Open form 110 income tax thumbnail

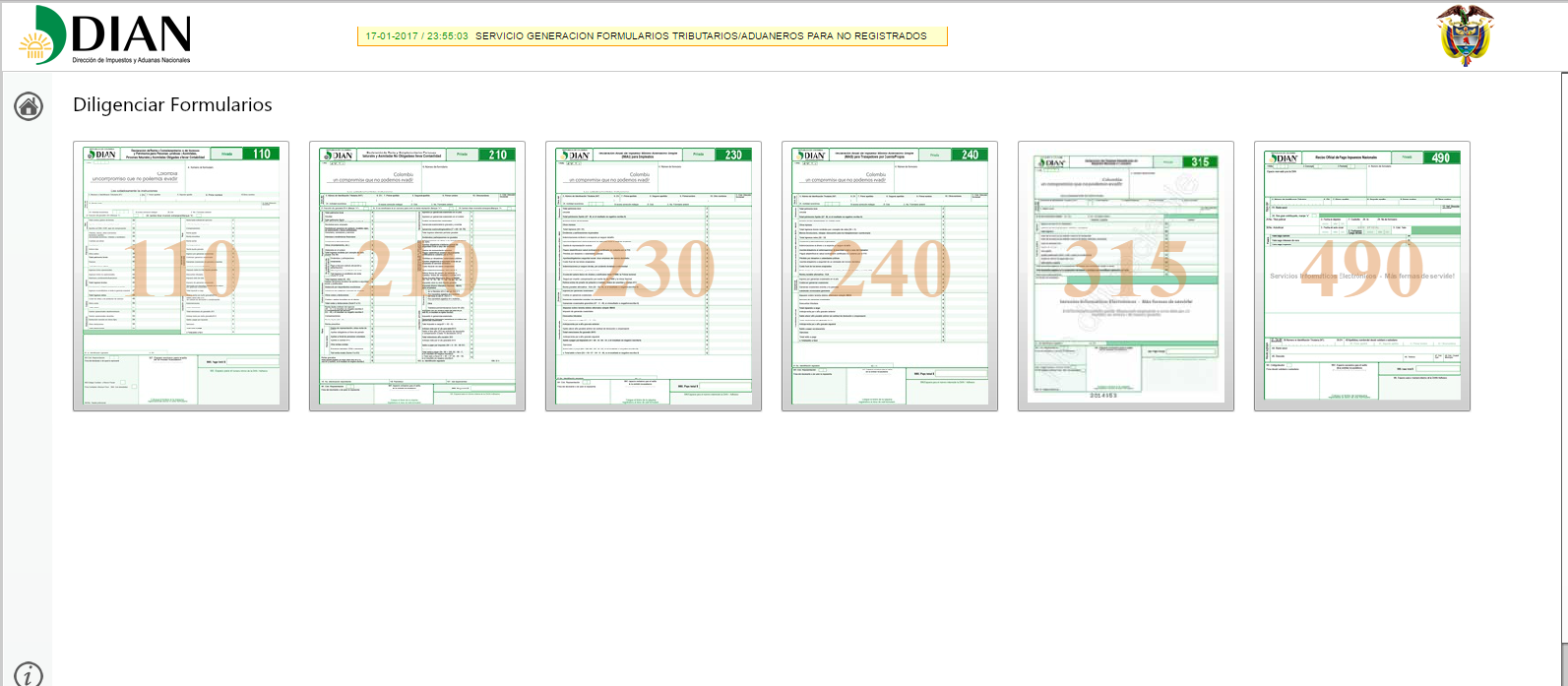181,276
